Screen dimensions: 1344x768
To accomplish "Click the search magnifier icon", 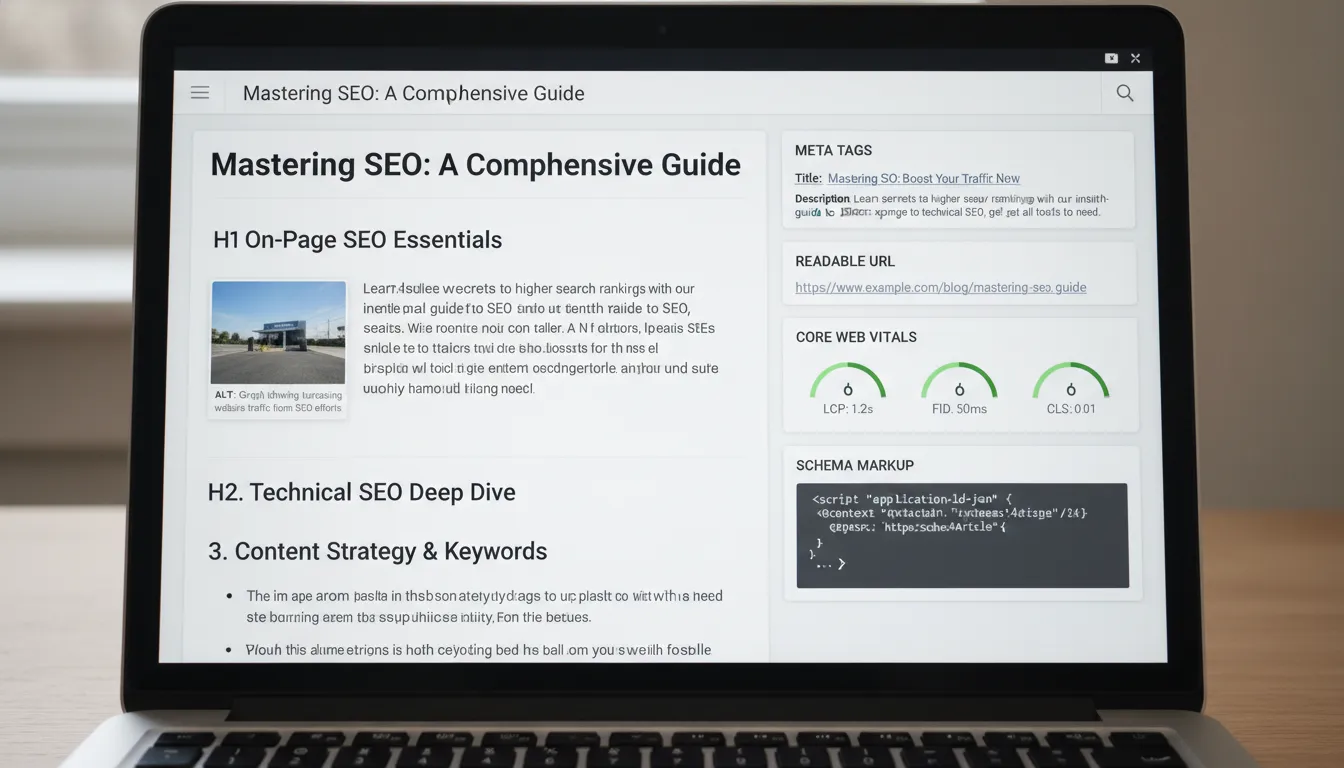I will click(x=1124, y=92).
